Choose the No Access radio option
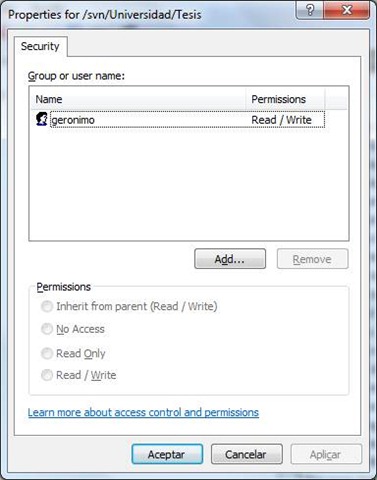 [47, 329]
